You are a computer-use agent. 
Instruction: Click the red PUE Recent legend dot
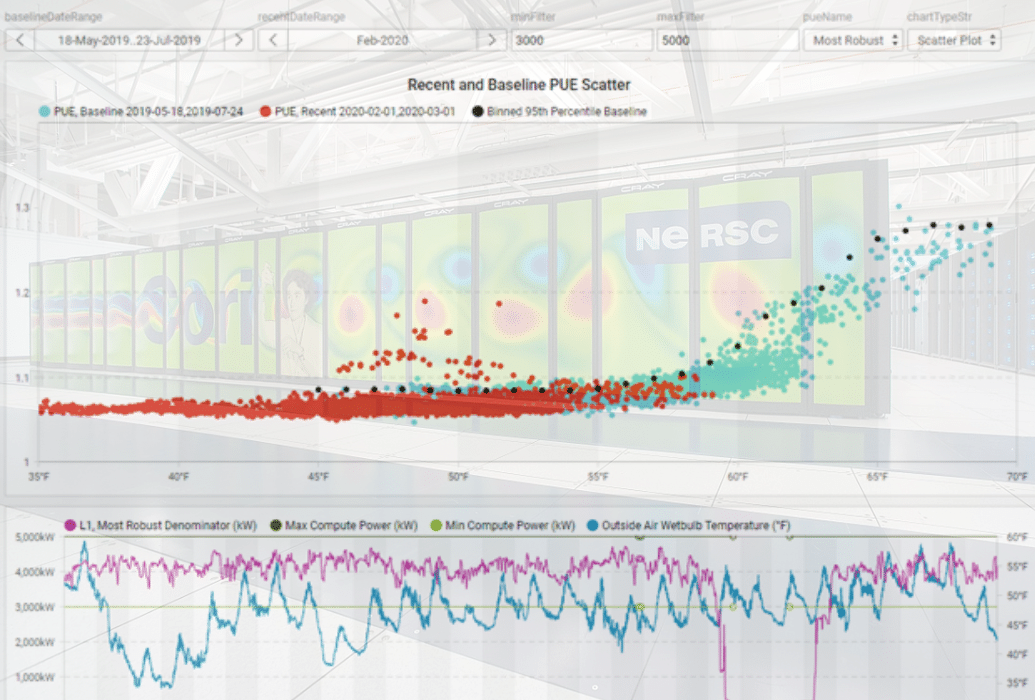pos(267,111)
